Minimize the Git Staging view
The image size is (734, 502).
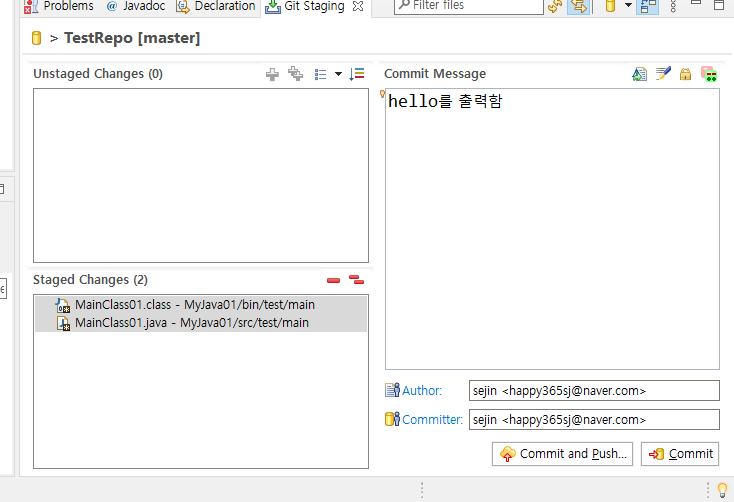[696, 4]
